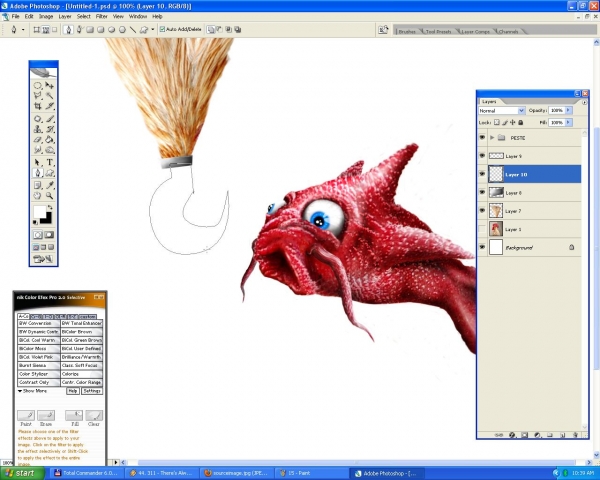600x480 pixels.
Task: Select the Type tool
Action: pyautogui.click(x=50, y=163)
